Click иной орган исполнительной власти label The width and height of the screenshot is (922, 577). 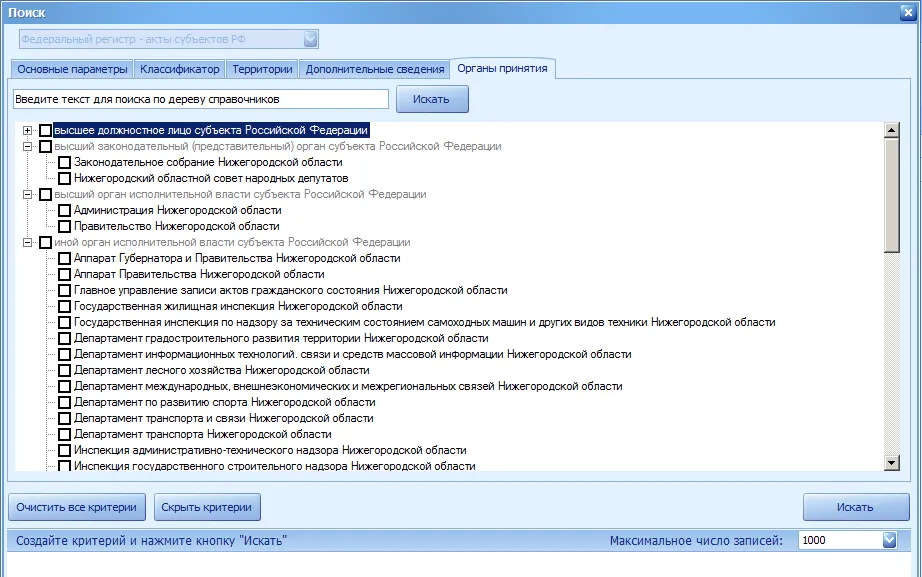(232, 242)
